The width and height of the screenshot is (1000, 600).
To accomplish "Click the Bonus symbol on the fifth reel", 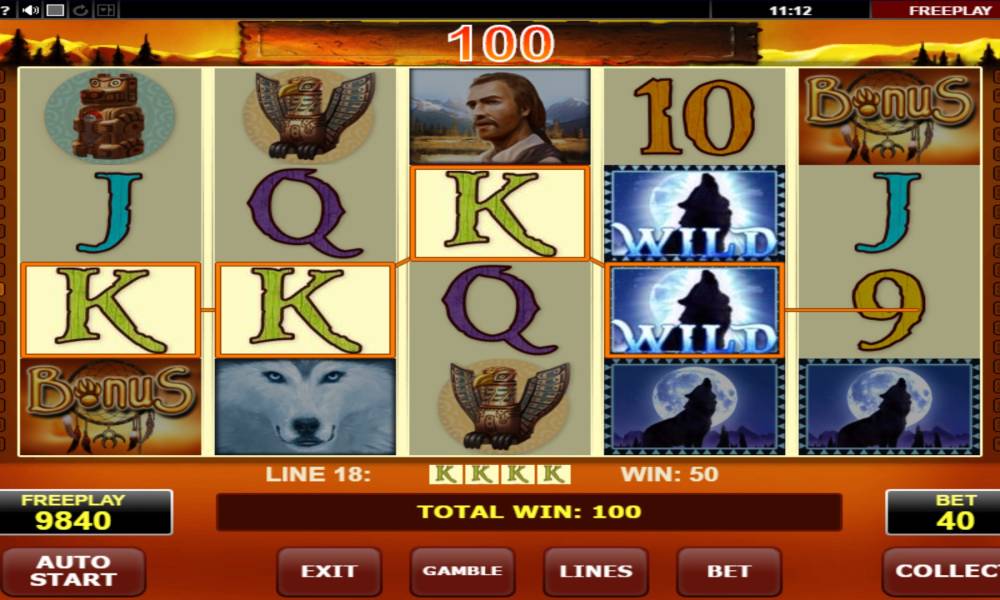I will (x=889, y=117).
